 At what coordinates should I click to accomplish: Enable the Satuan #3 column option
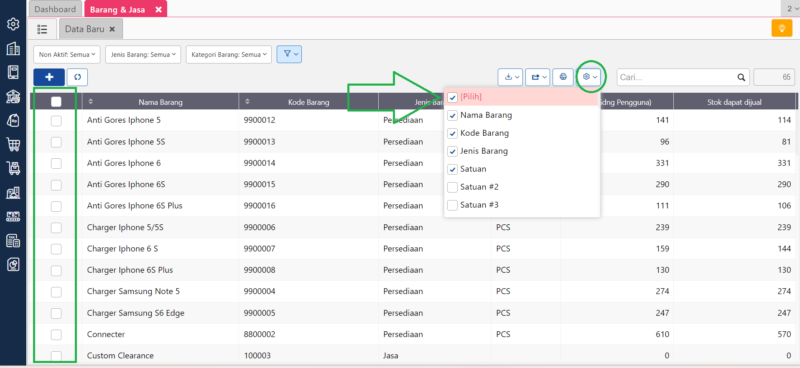tap(452, 205)
